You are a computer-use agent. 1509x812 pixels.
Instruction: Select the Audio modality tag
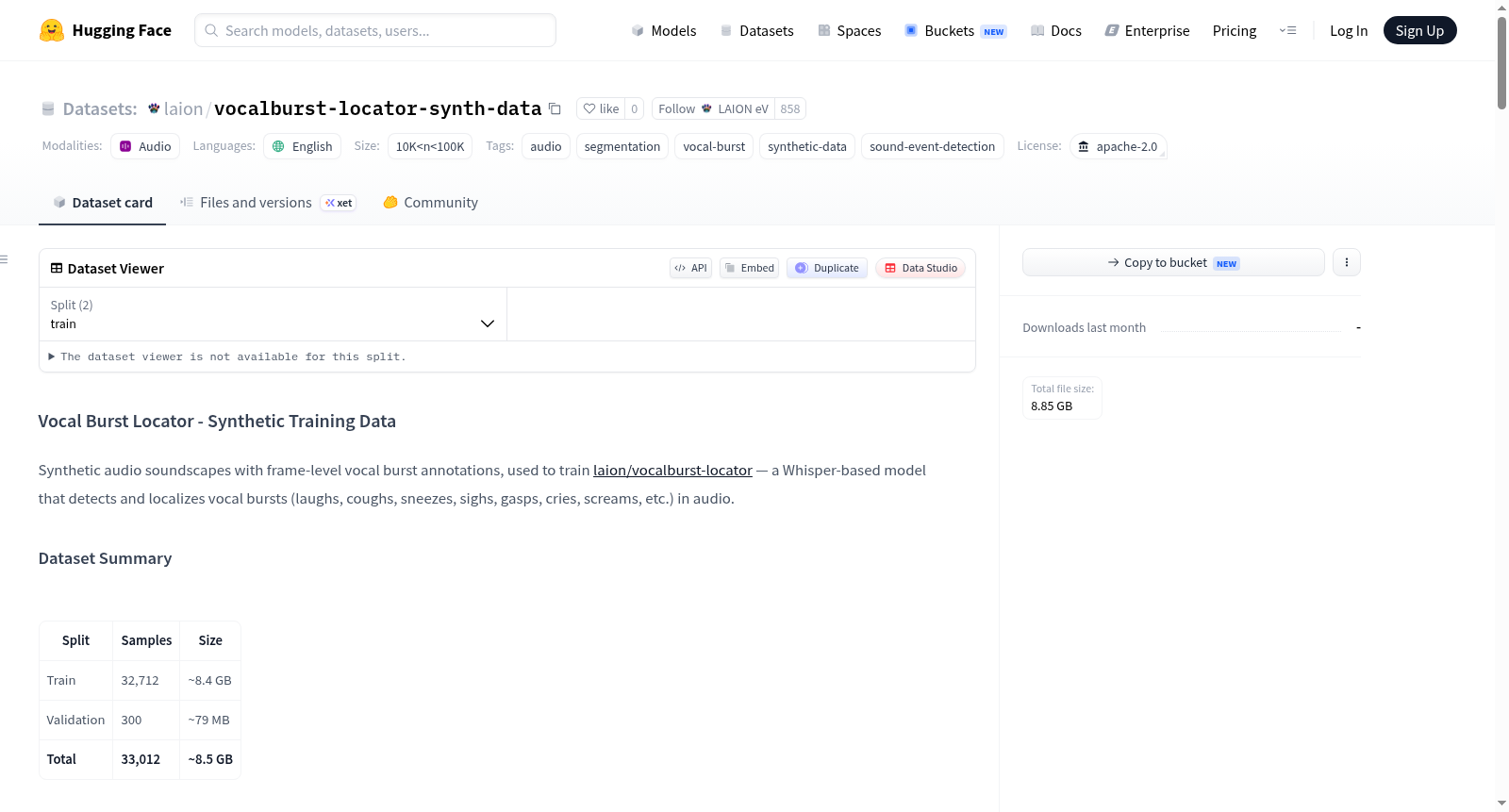[145, 146]
